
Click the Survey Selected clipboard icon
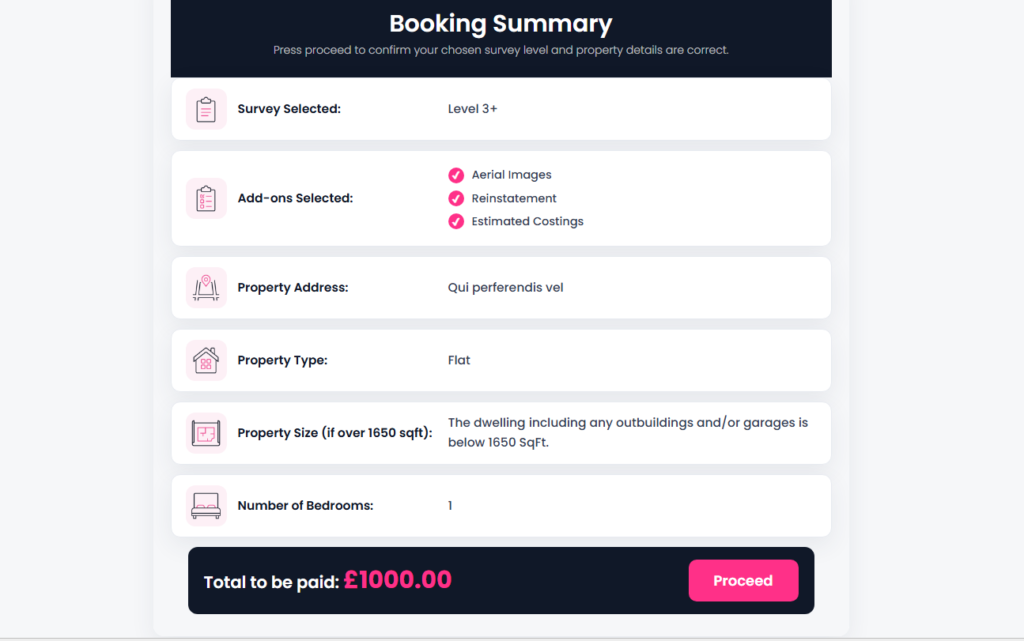(x=206, y=109)
